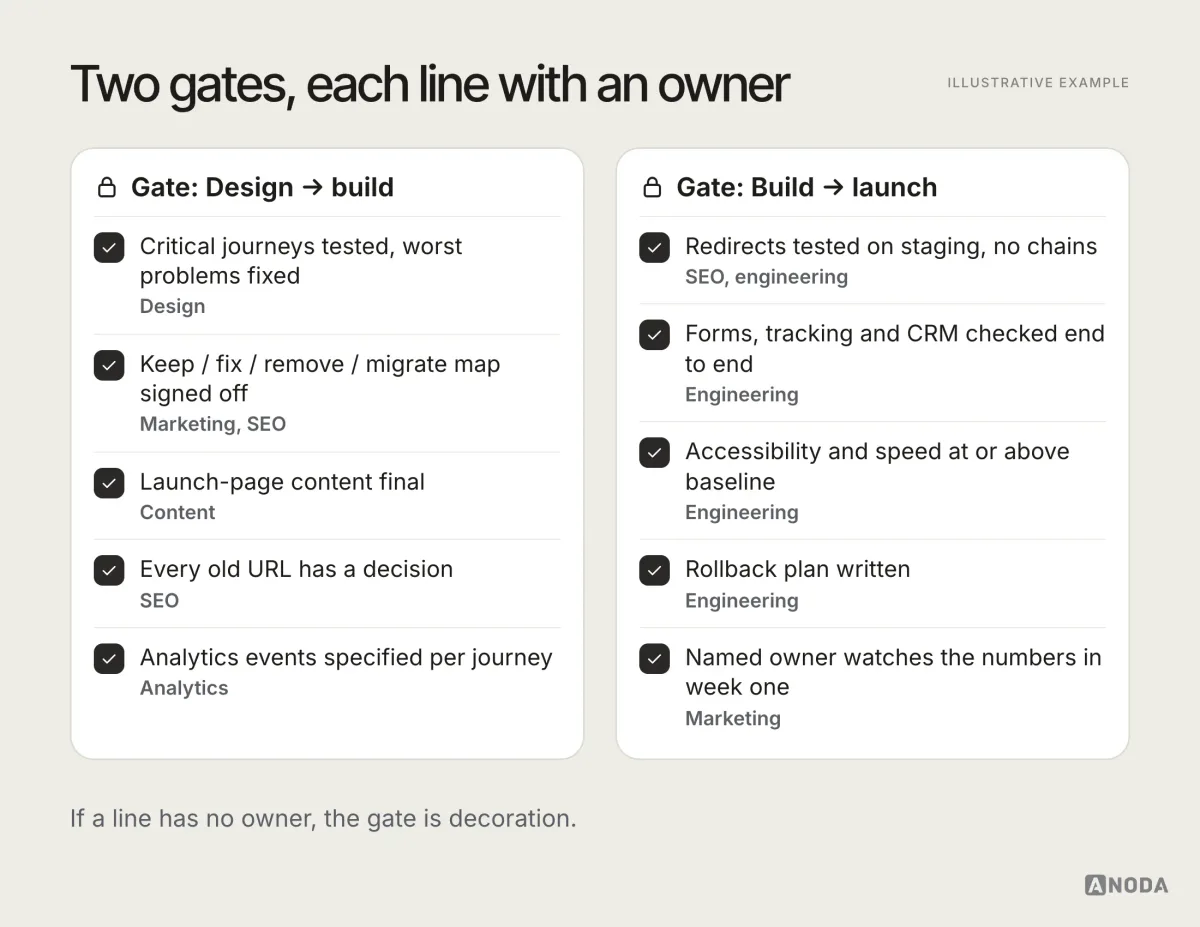The height and width of the screenshot is (927, 1200).
Task: Click the lock icon beside Gate: Build → launch
Action: point(652,187)
